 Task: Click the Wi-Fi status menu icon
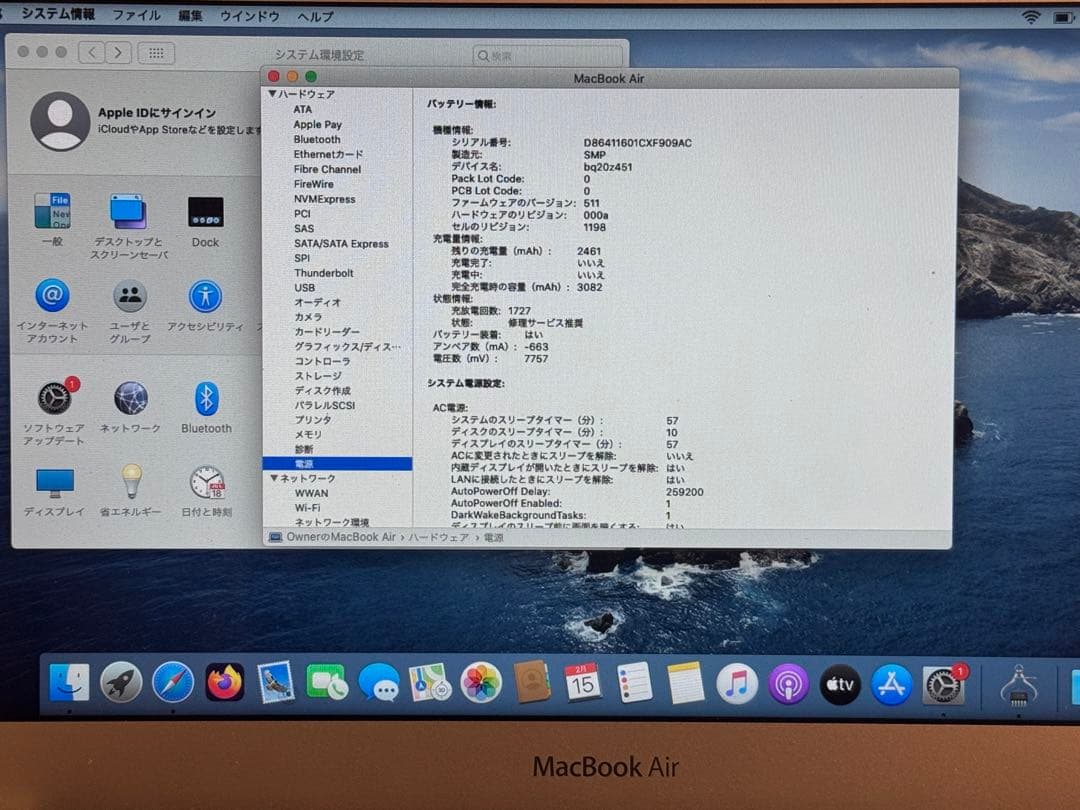coord(1031,17)
